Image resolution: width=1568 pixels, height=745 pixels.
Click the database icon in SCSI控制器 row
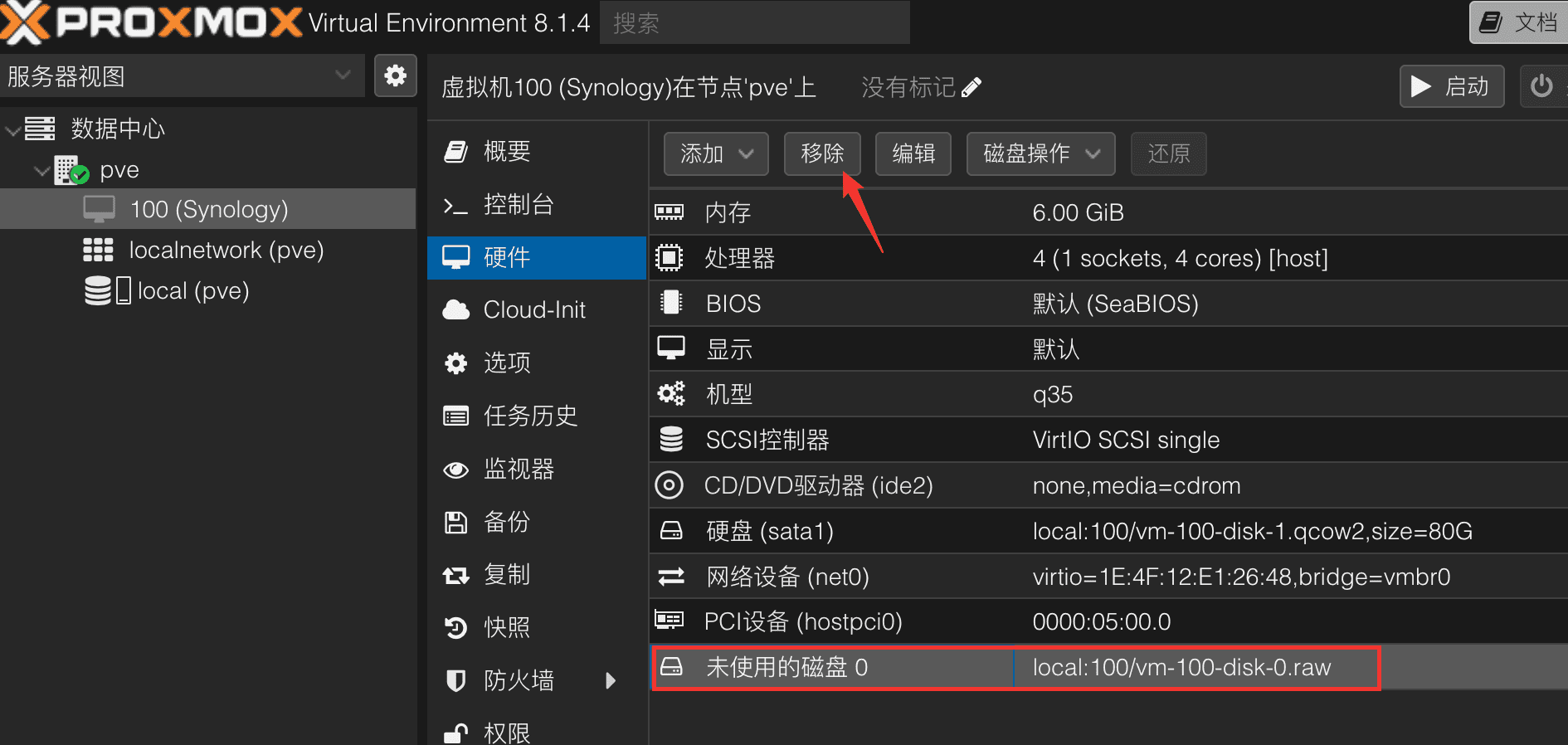[x=671, y=439]
